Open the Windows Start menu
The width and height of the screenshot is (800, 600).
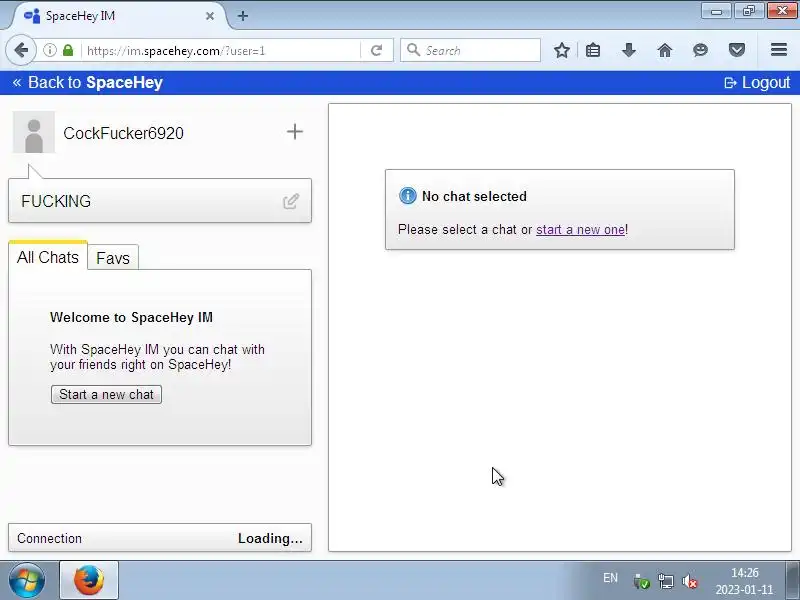click(27, 581)
